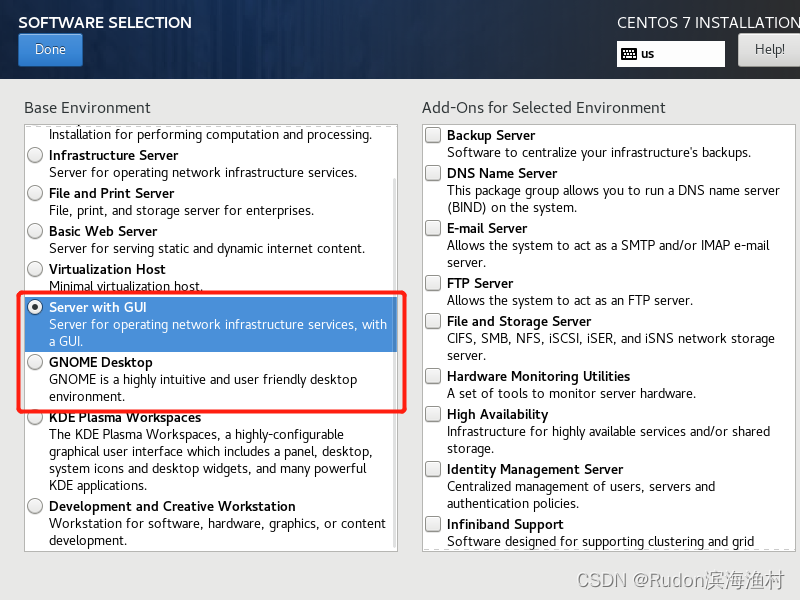This screenshot has width=800, height=600.
Task: Click 'Software to centralize your infrastructure's backups.'
Action: (x=598, y=153)
